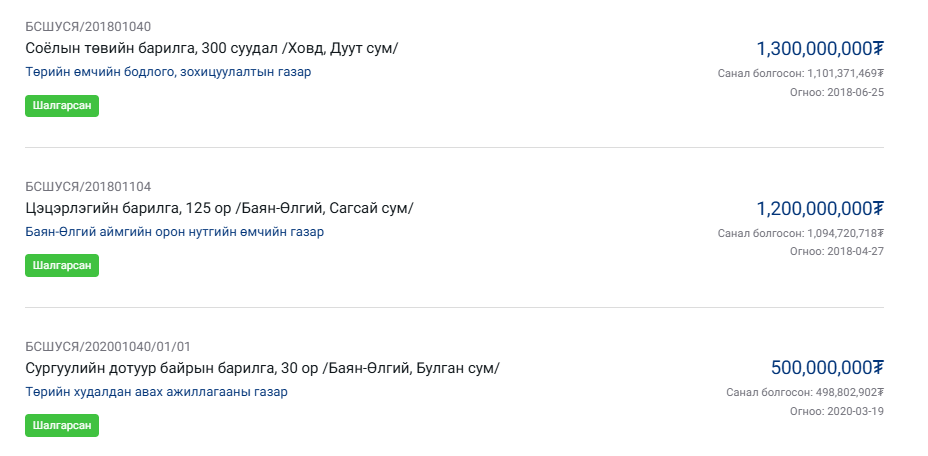
Task: Click the Шалгарсан badge under Сургуулийн дотуур байрын барилга
Action: coord(62,425)
